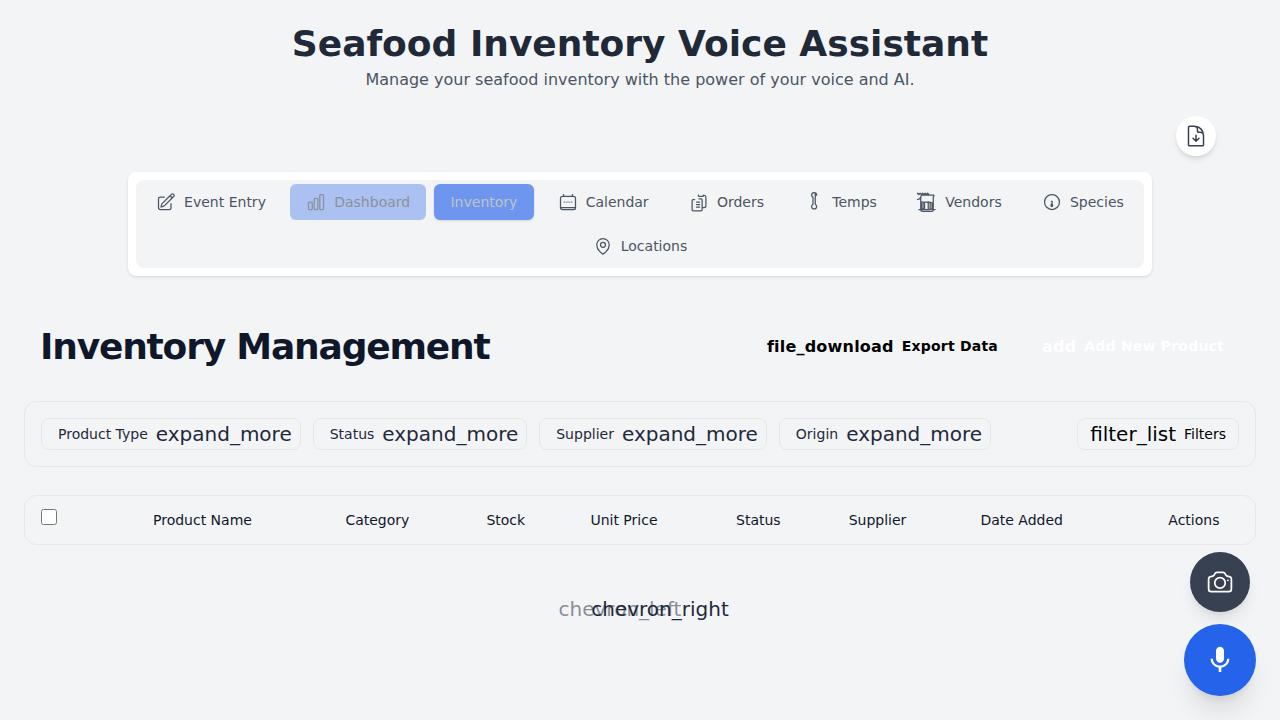
Task: Select the Dashboard bar chart icon
Action: (315, 201)
